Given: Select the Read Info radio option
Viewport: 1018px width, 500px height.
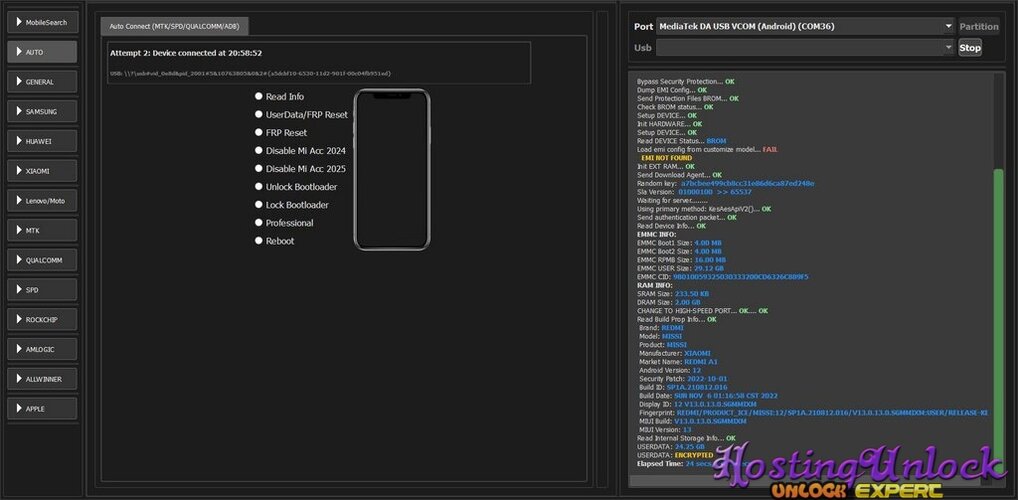Looking at the screenshot, I should [280, 96].
